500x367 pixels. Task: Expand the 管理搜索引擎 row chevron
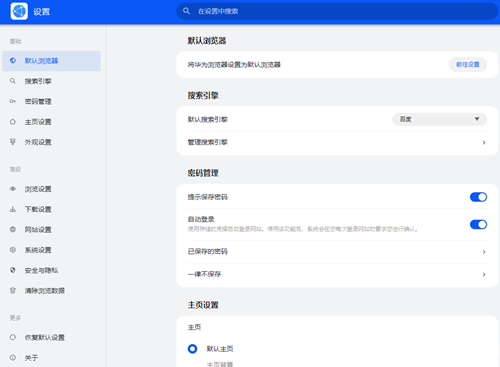click(x=484, y=142)
